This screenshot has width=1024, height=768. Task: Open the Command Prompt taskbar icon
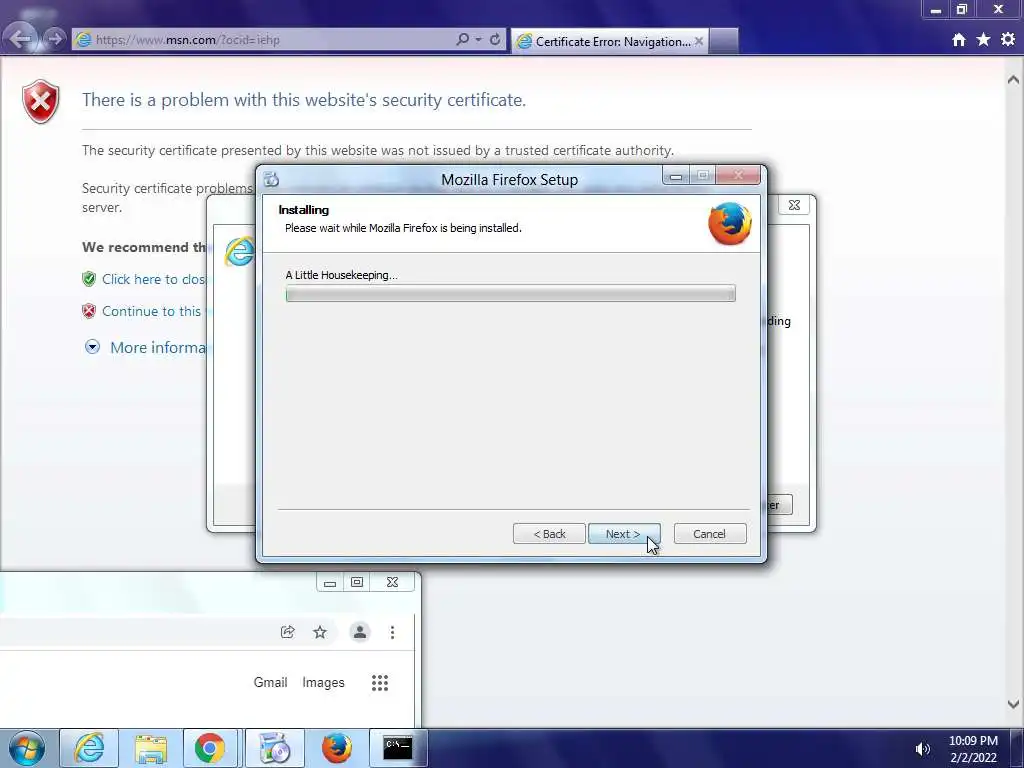[398, 748]
